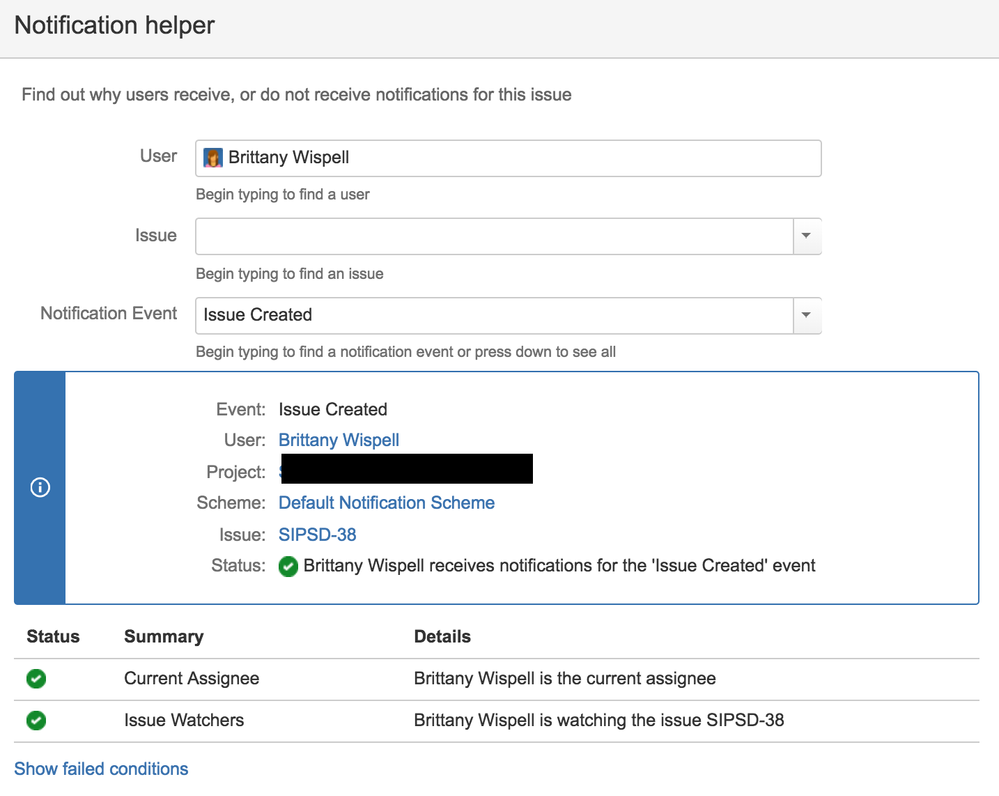Click the green check icon for Issue Watchers
This screenshot has height=796, width=999.
(x=36, y=720)
